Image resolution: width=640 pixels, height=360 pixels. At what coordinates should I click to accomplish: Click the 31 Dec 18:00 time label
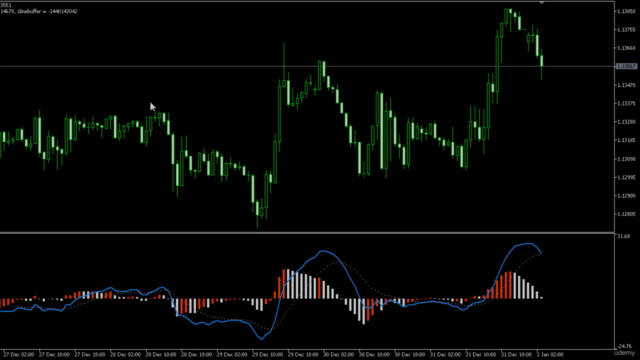click(516, 355)
